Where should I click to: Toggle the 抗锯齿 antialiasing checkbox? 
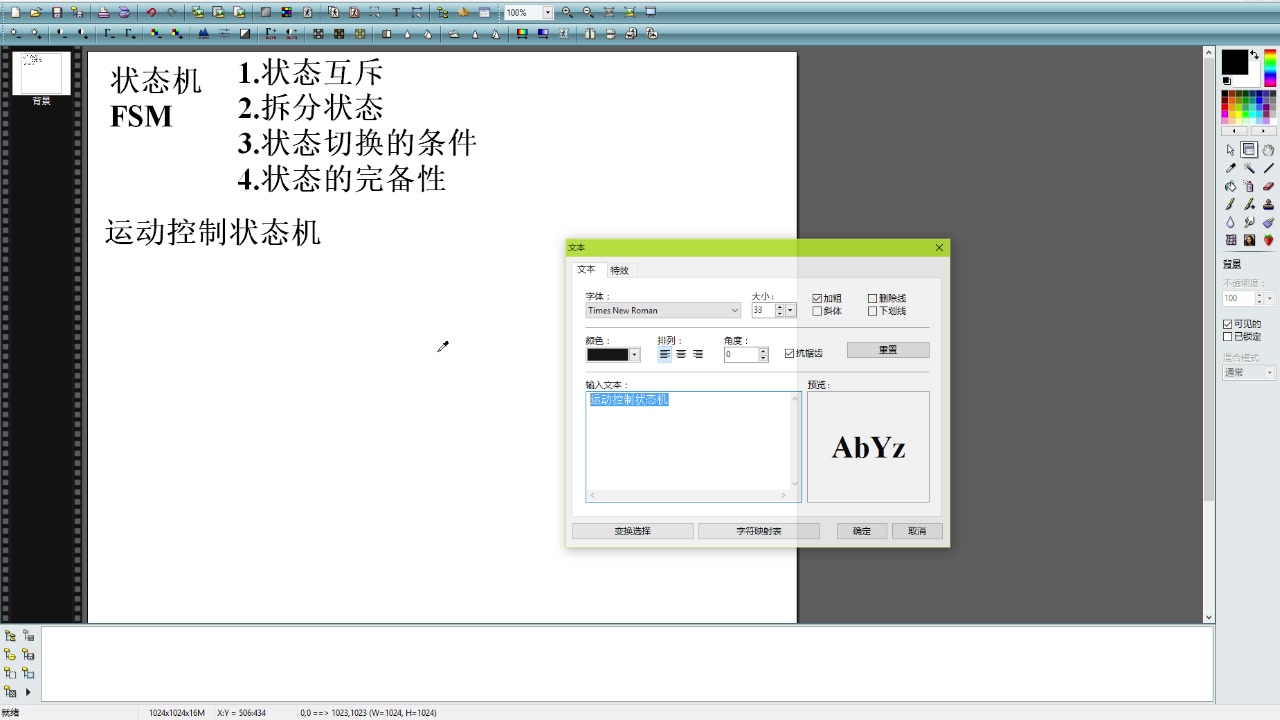point(790,353)
